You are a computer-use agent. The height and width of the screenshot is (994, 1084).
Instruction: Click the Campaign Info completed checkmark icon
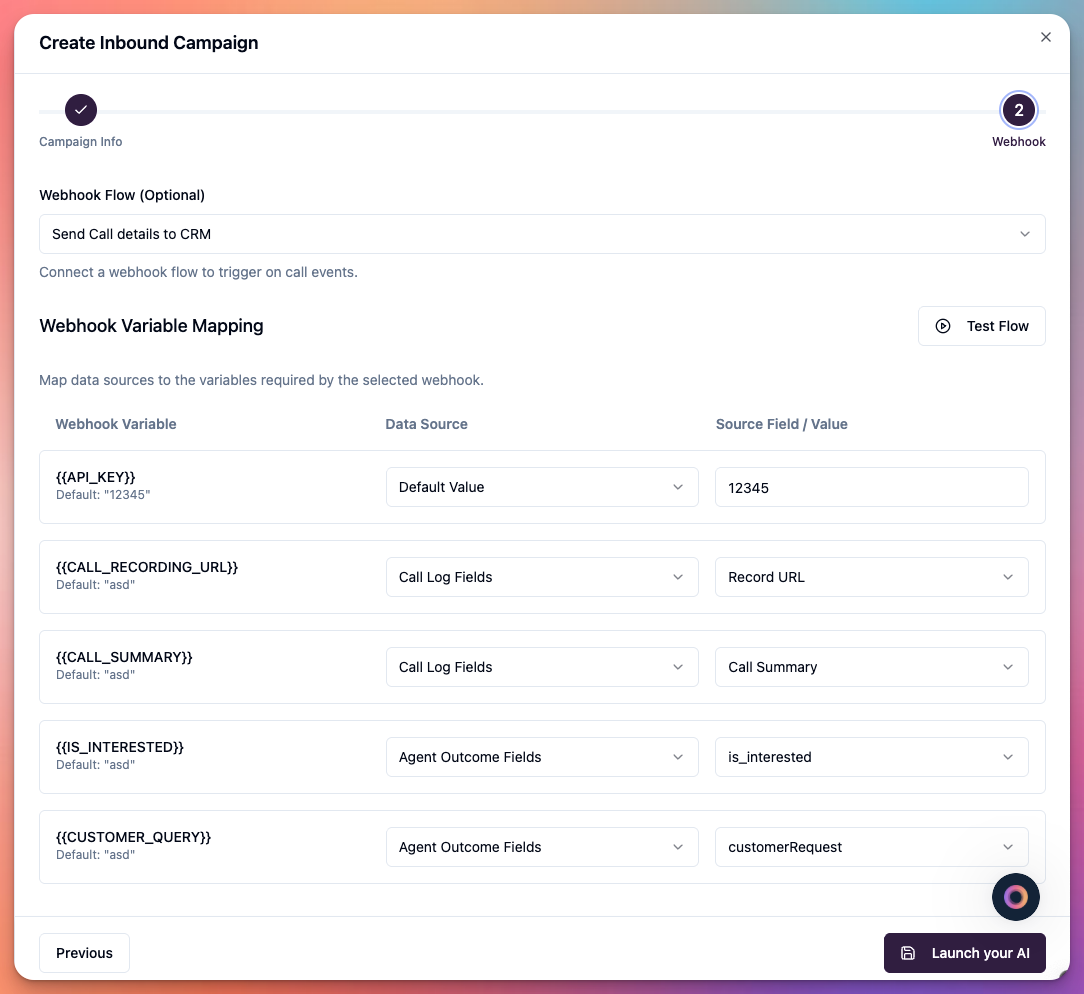tap(80, 110)
